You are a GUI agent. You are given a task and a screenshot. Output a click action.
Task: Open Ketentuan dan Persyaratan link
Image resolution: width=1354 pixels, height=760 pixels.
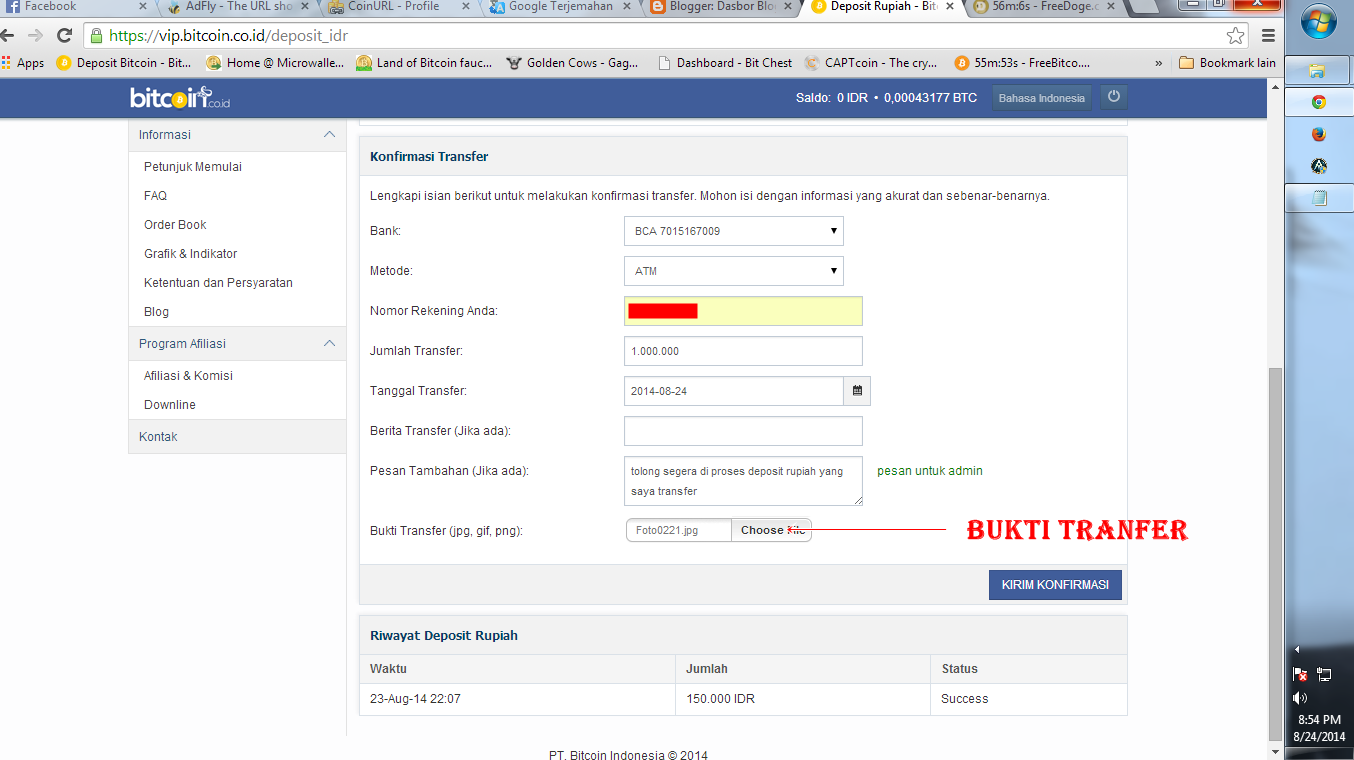click(218, 283)
